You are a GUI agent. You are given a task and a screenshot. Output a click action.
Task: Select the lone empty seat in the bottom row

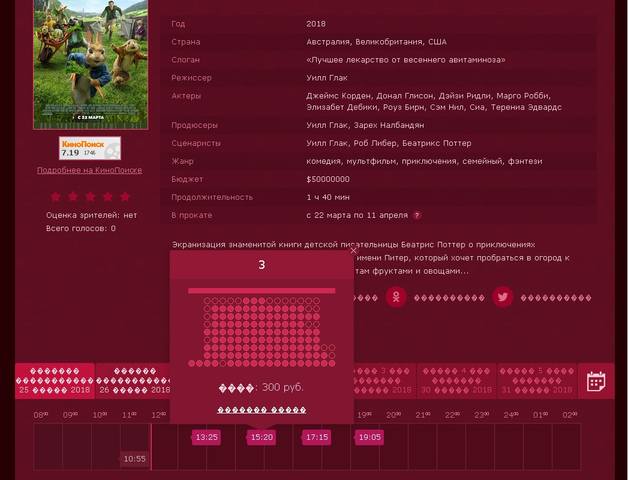pyautogui.click(x=223, y=363)
